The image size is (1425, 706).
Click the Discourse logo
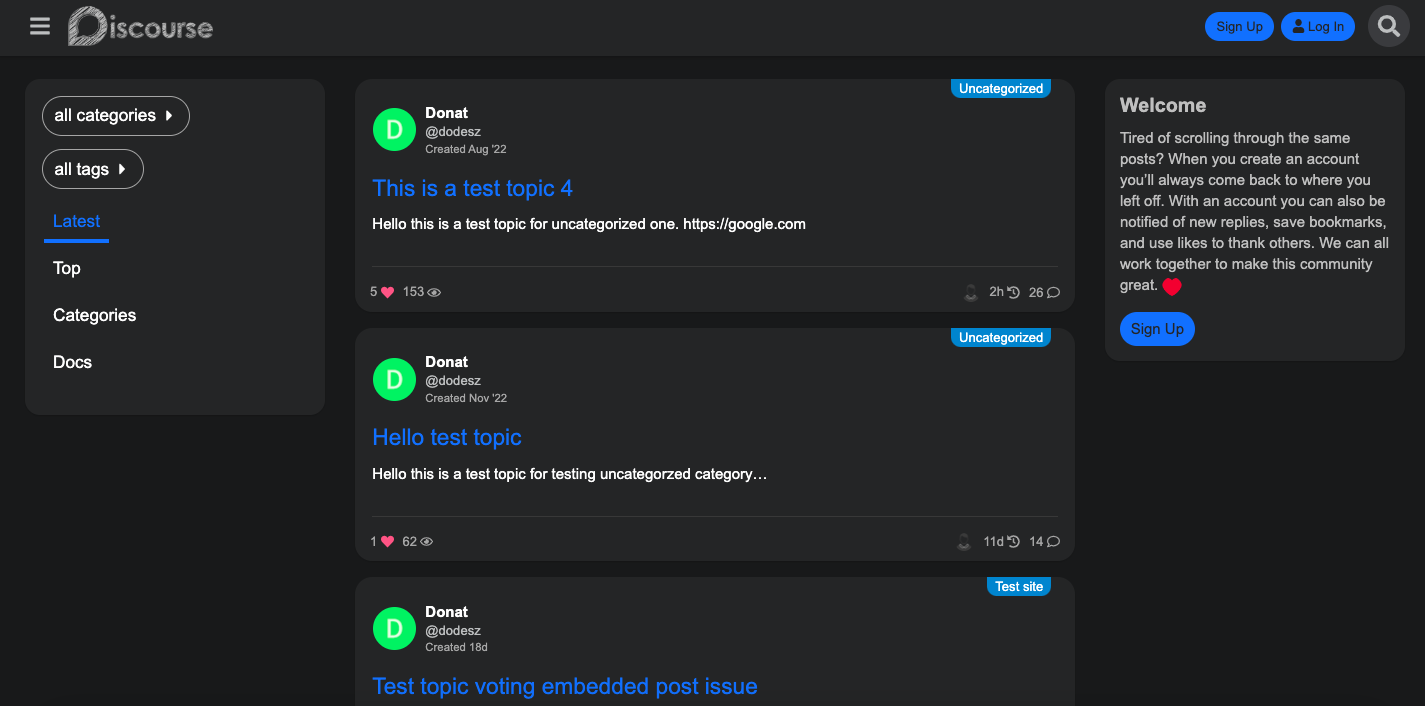141,27
